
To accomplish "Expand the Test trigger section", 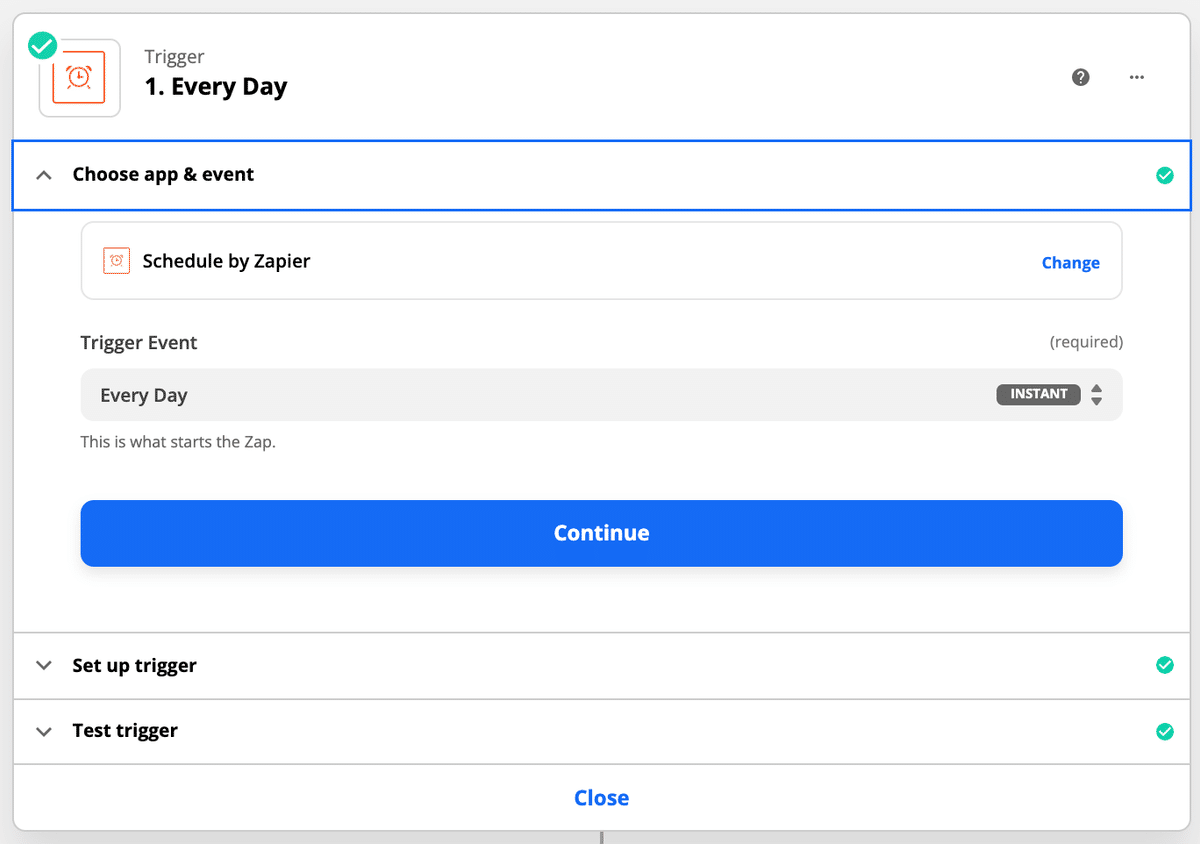I will click(43, 731).
